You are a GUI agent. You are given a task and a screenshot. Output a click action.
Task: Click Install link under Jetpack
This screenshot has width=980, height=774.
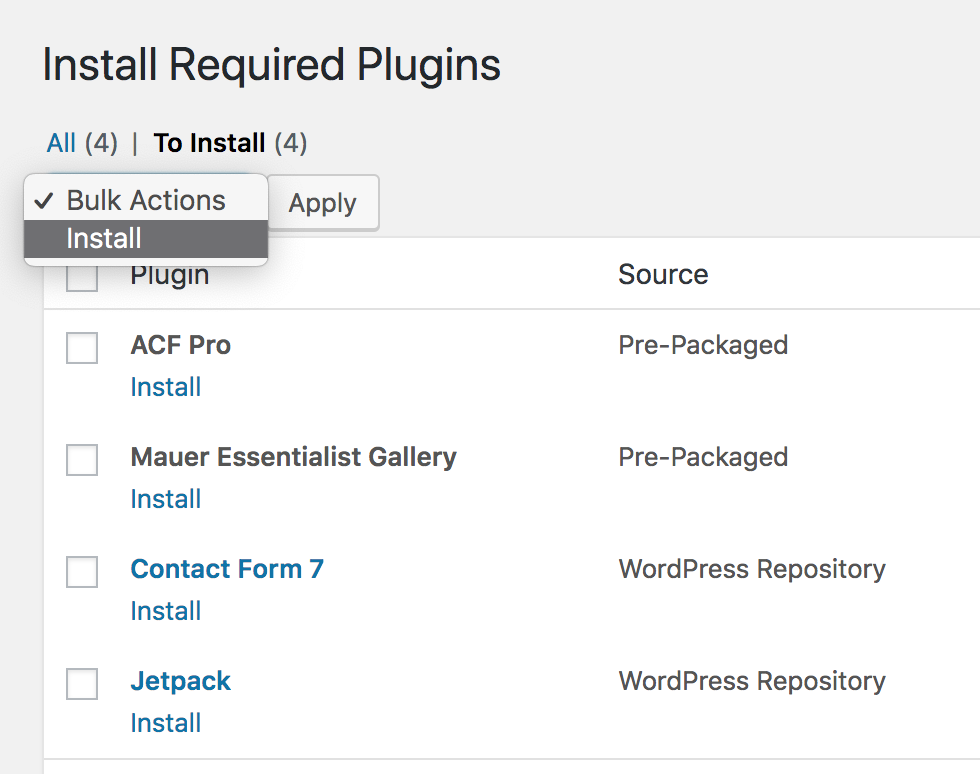click(166, 723)
